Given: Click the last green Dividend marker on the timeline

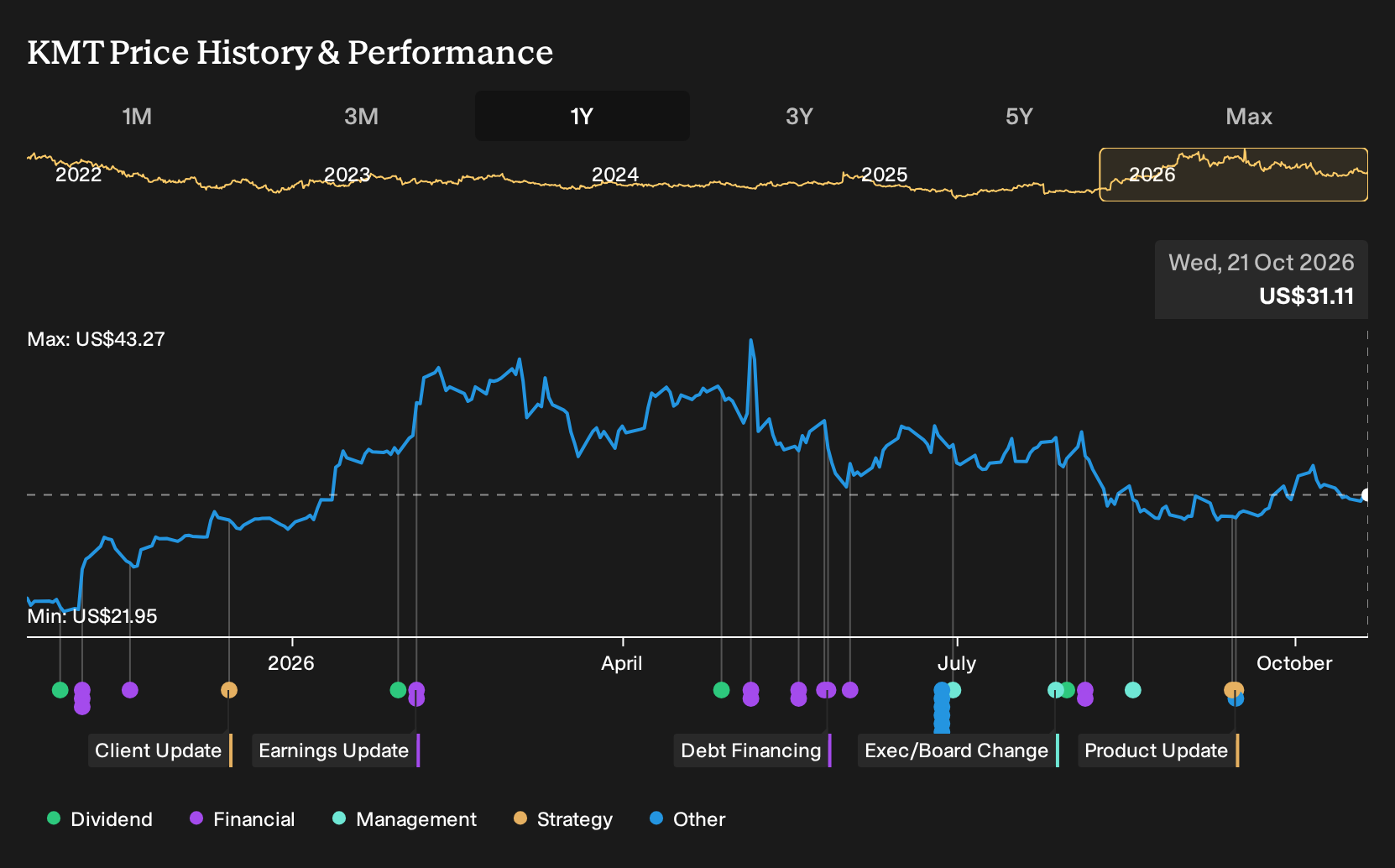Looking at the screenshot, I should [1067, 690].
